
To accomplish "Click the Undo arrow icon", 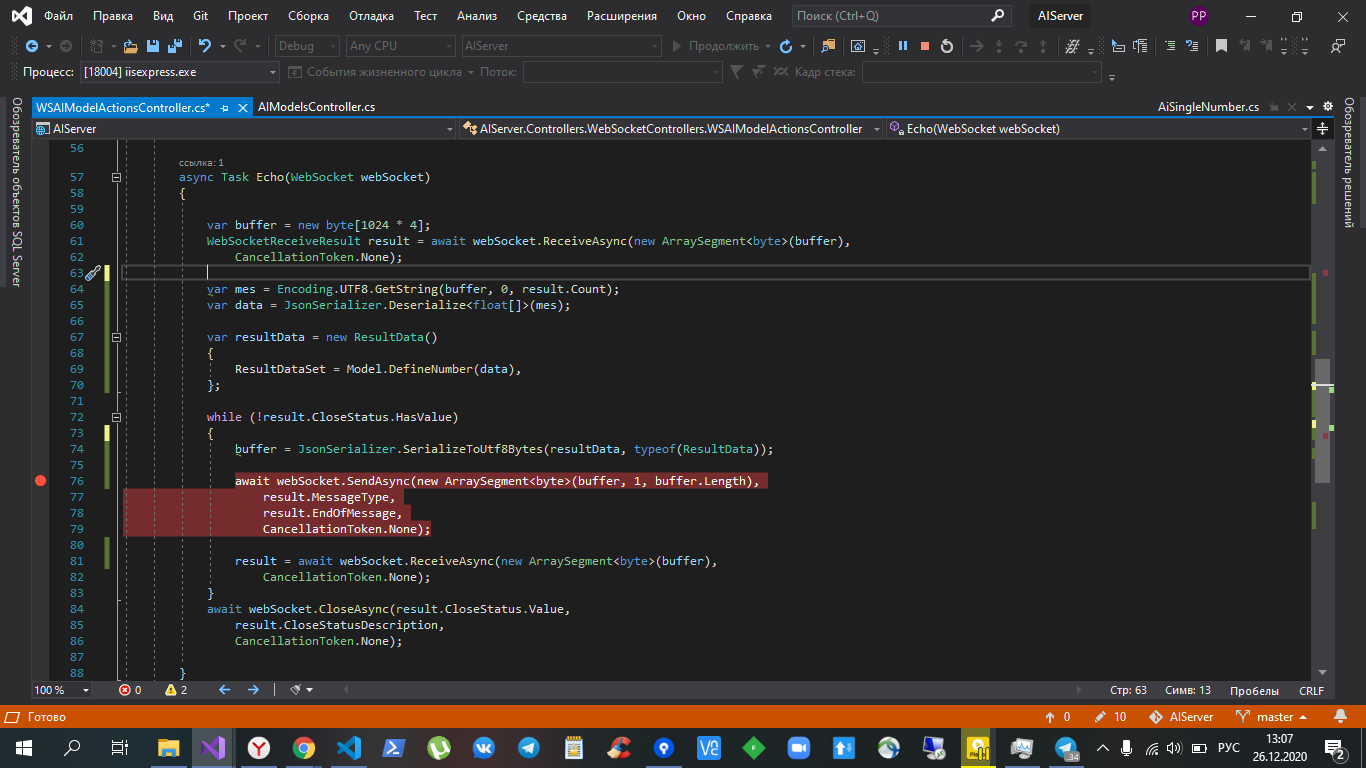I will pos(205,46).
